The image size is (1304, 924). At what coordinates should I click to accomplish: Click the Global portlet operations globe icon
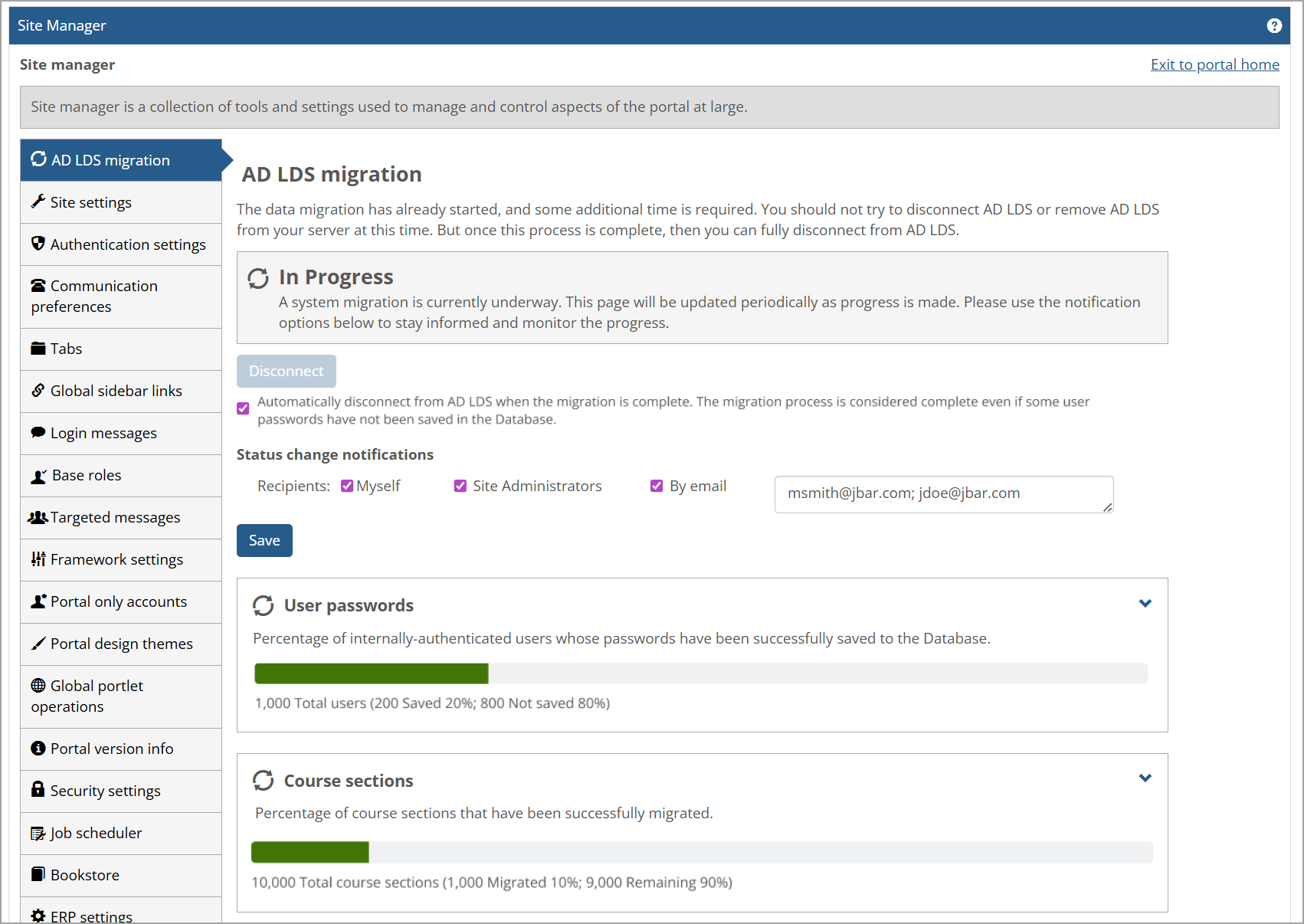click(x=38, y=685)
